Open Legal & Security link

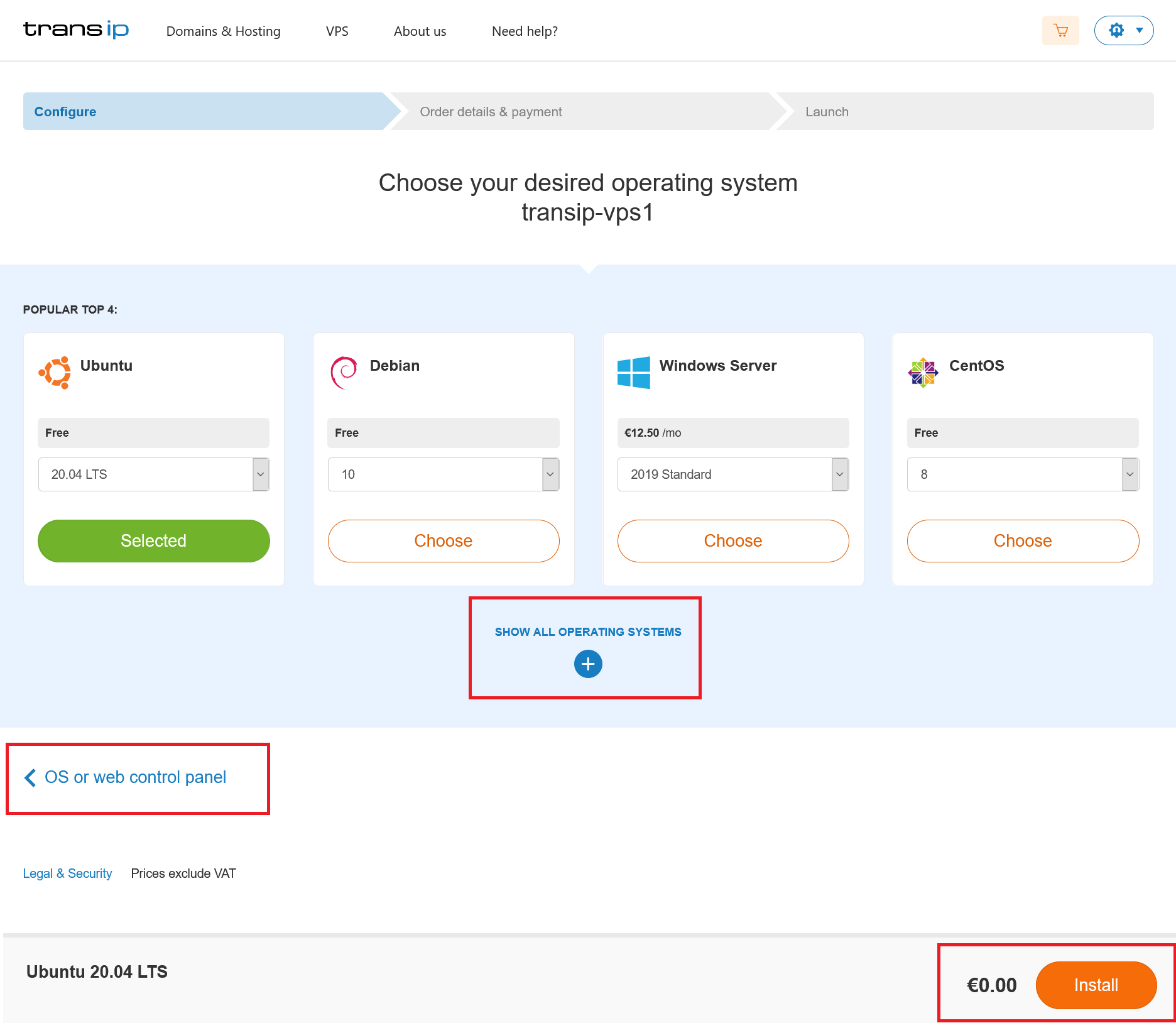[x=67, y=873]
